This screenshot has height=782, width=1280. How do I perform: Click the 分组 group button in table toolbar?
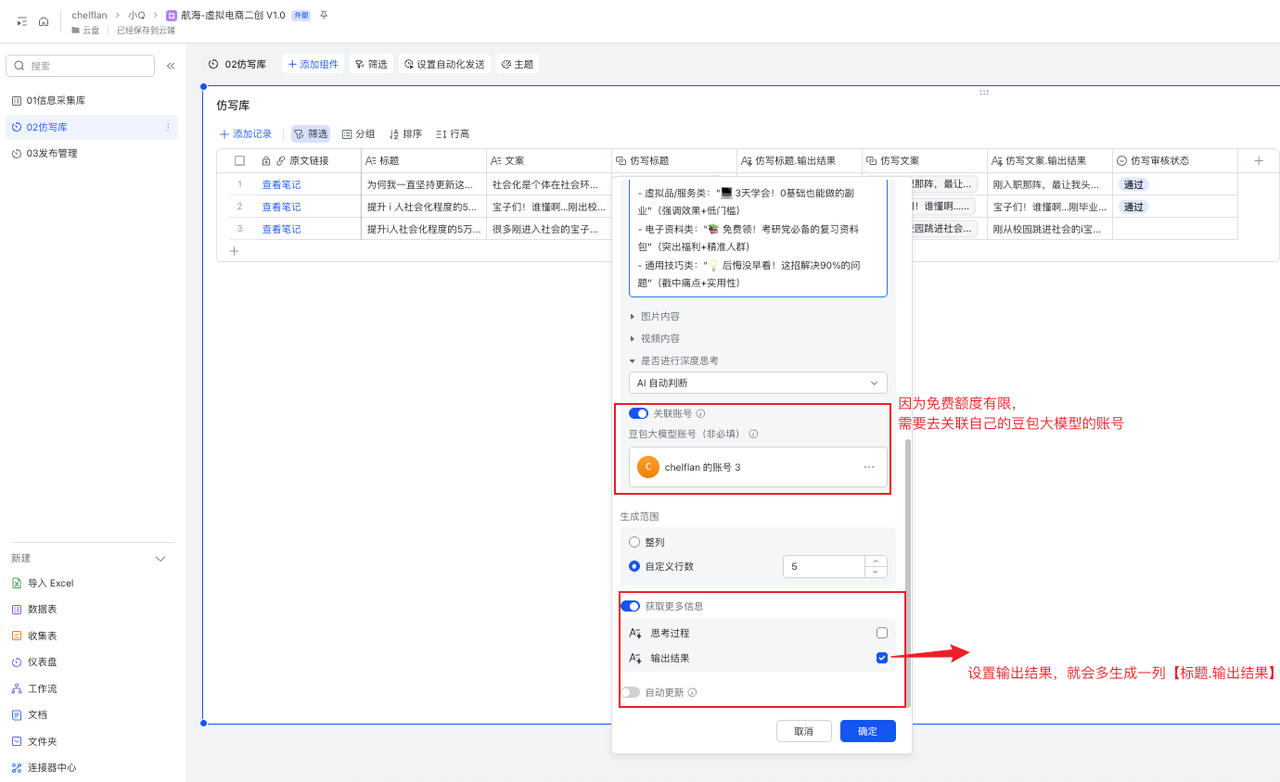click(358, 134)
